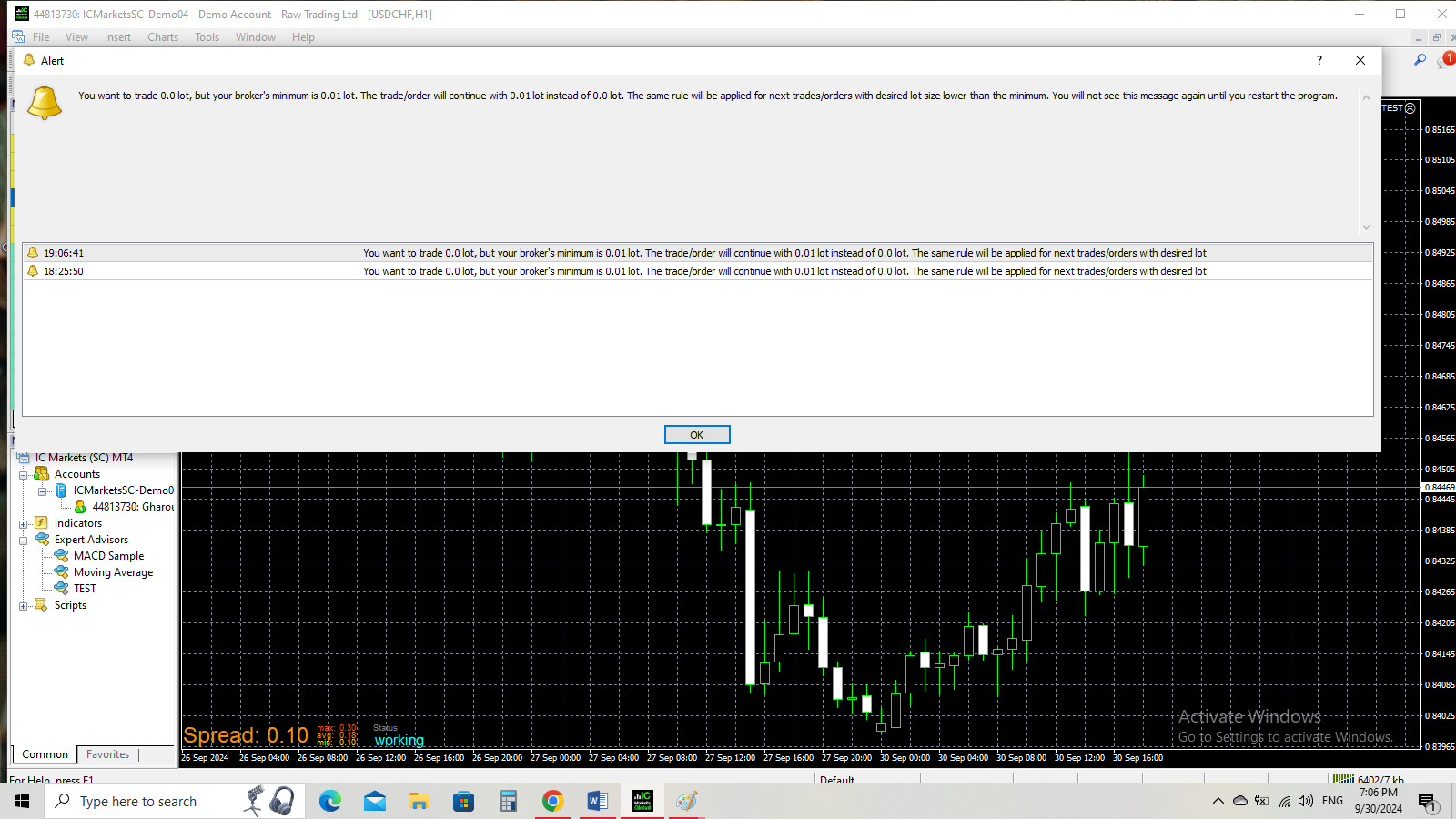Click the MetaTrader document icon next to File
The image size is (1456, 819).
[18, 37]
